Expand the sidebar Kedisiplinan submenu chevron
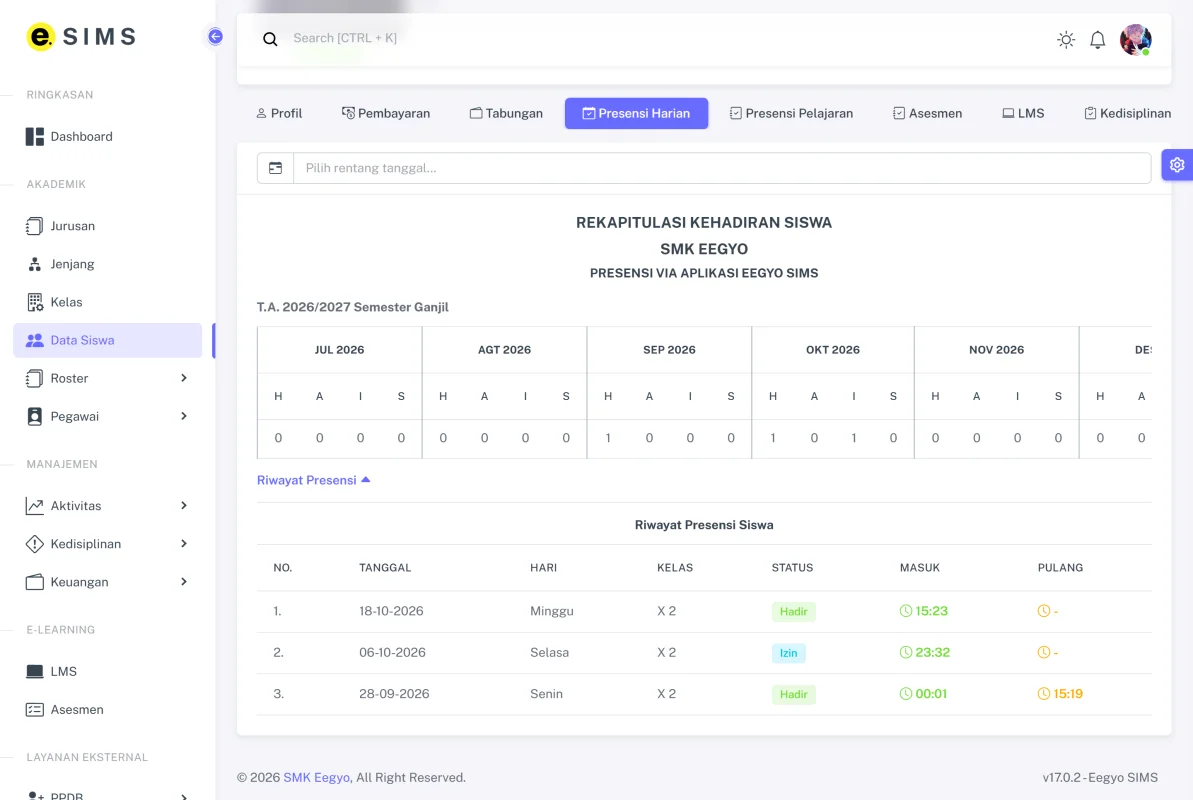This screenshot has width=1193, height=800. point(183,544)
